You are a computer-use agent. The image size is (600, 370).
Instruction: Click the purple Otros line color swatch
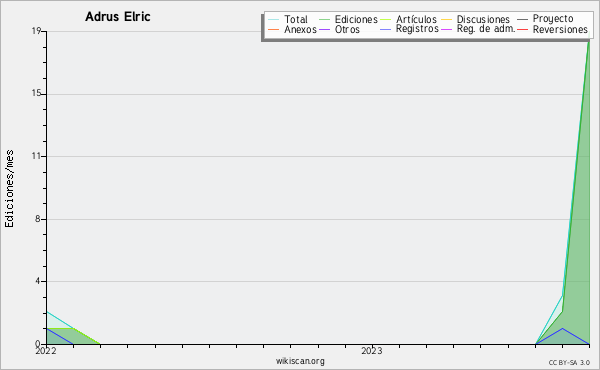pyautogui.click(x=324, y=29)
